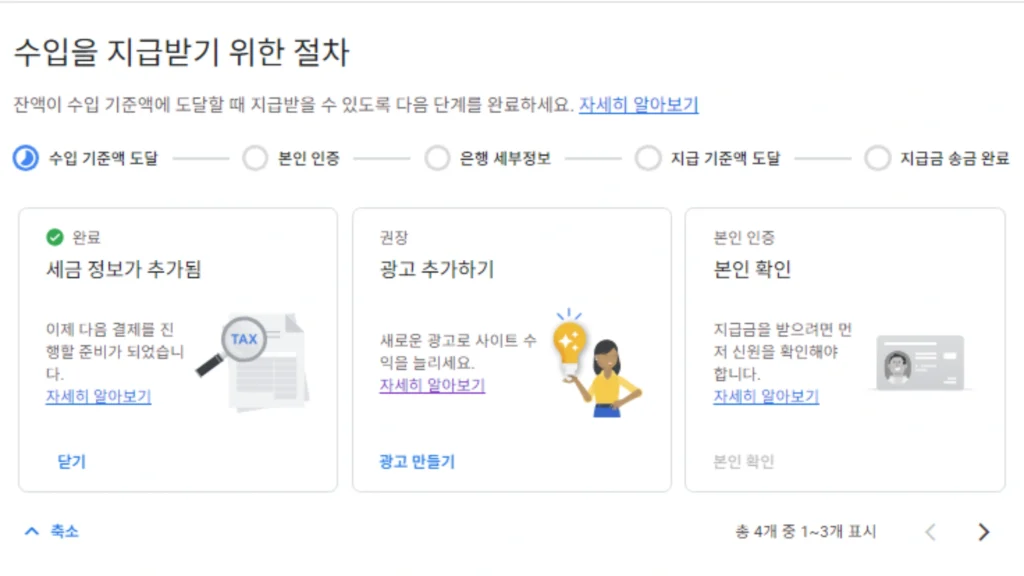Select the right pagination arrow
Image resolution: width=1024 pixels, height=576 pixels.
pos(983,531)
